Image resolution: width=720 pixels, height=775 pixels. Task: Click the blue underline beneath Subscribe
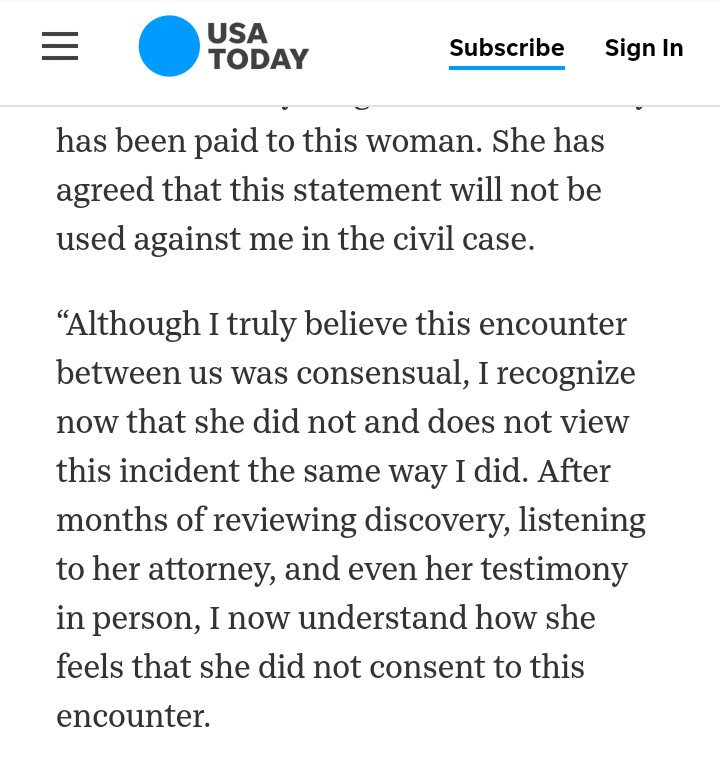click(507, 68)
